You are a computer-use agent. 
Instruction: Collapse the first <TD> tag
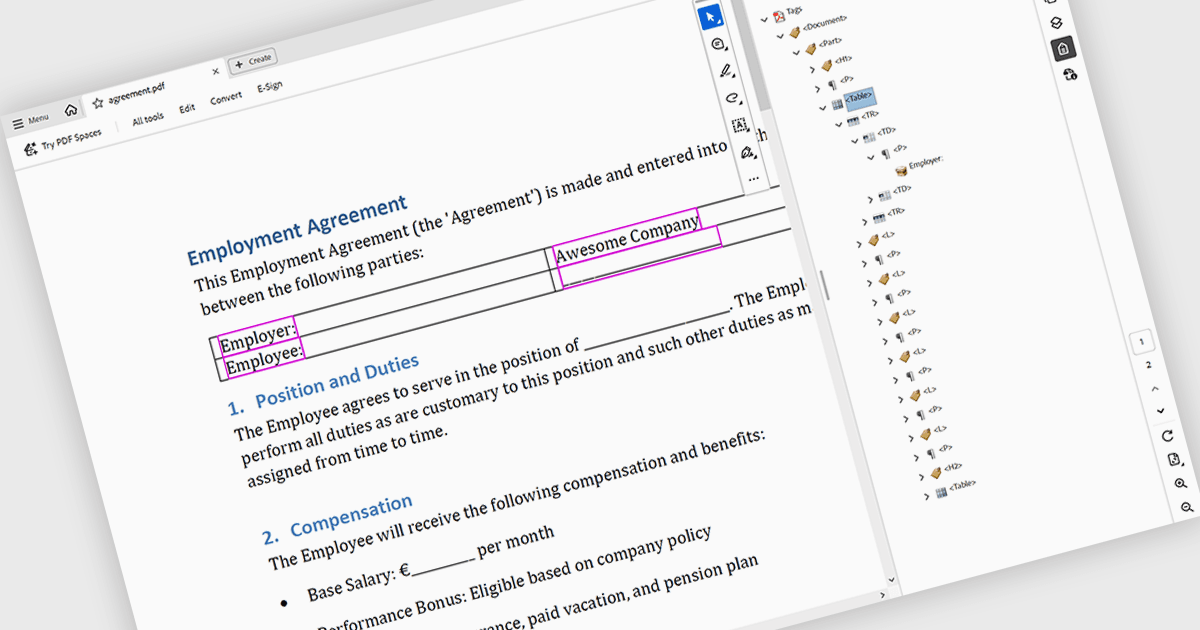pyautogui.click(x=854, y=141)
